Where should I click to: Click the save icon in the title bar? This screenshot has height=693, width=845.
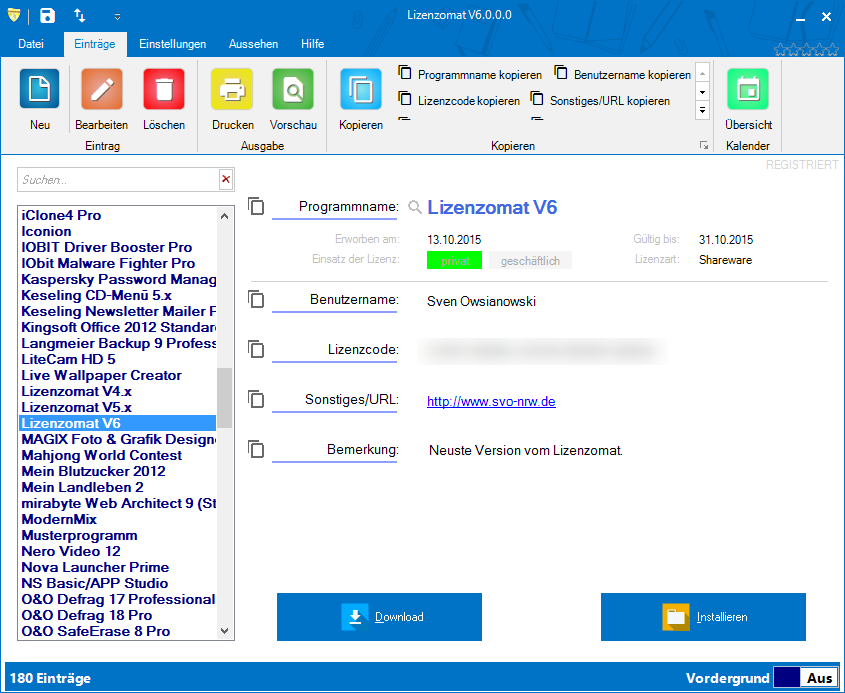coord(47,16)
